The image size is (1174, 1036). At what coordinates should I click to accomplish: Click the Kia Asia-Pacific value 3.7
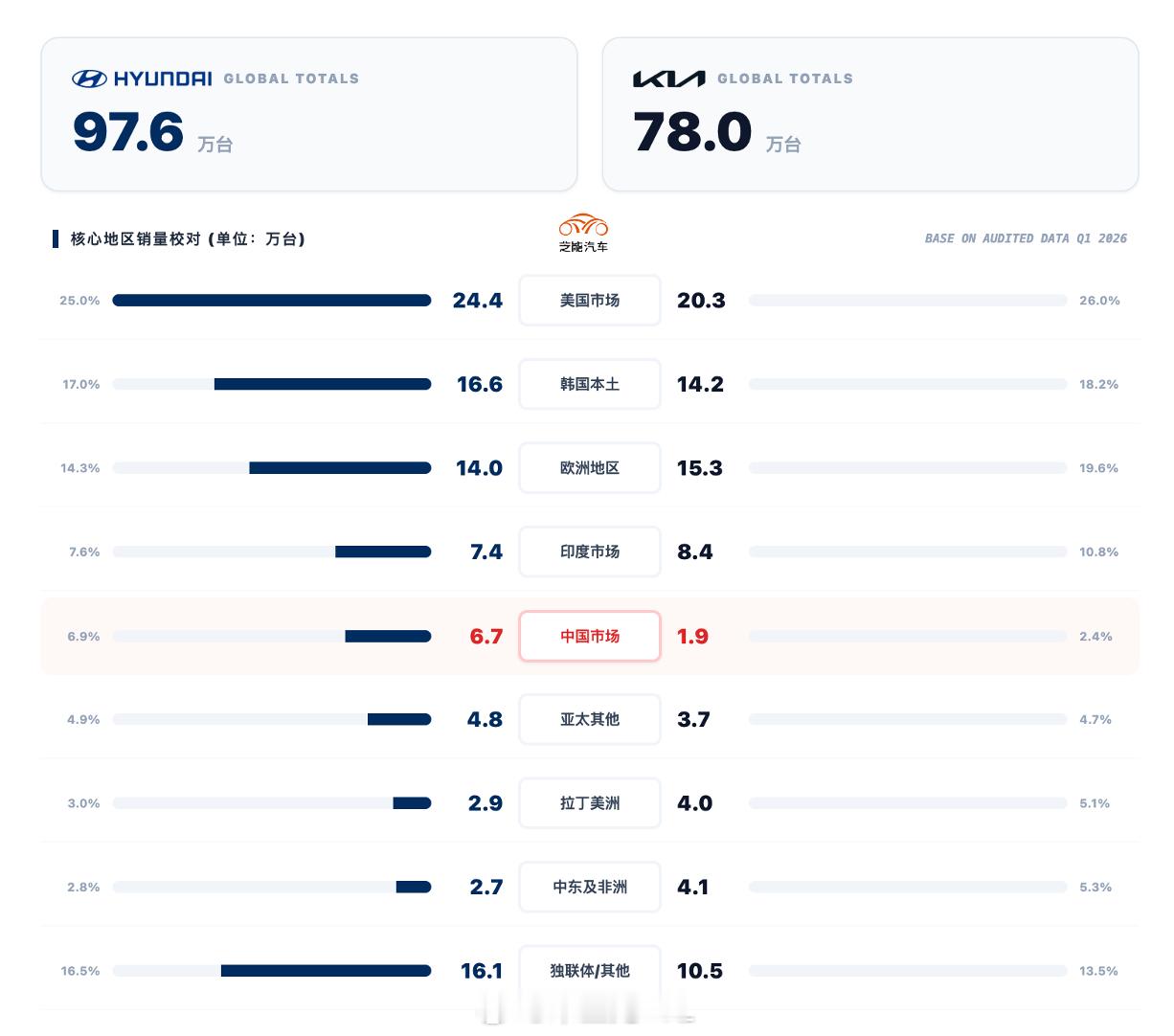click(x=693, y=719)
